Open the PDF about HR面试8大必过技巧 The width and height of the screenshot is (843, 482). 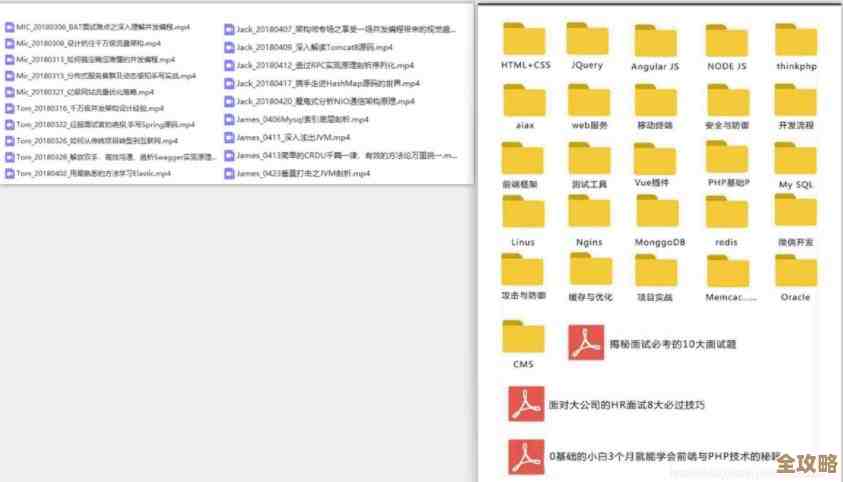[x=606, y=404]
